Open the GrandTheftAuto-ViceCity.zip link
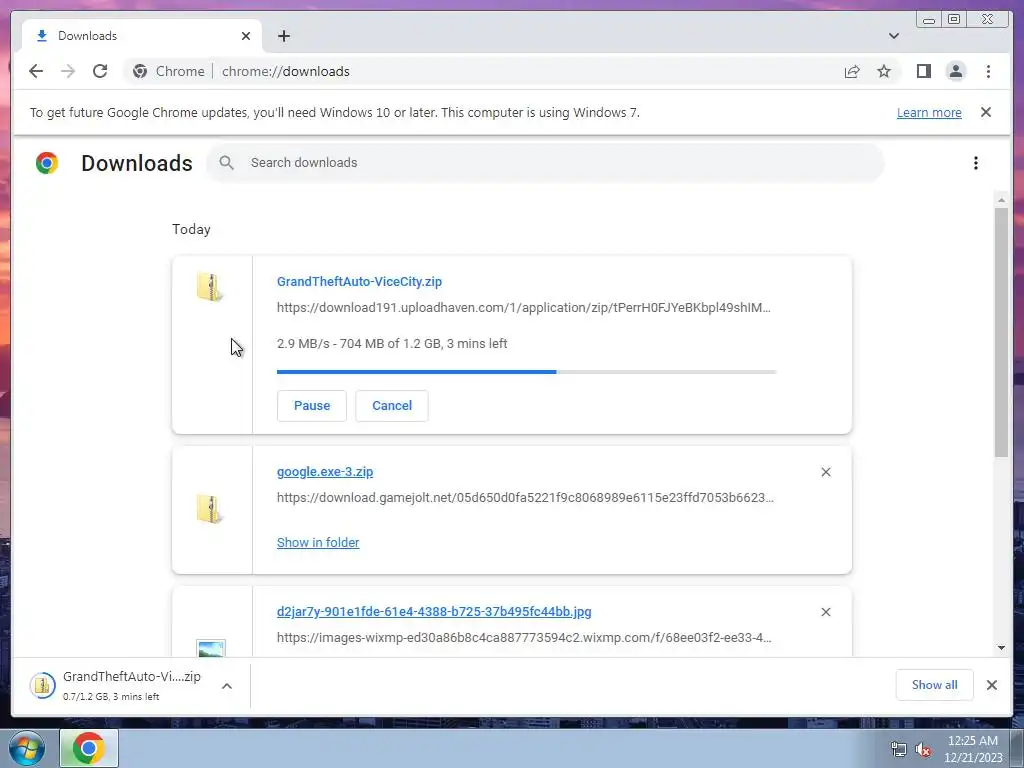This screenshot has width=1024, height=768. [359, 281]
